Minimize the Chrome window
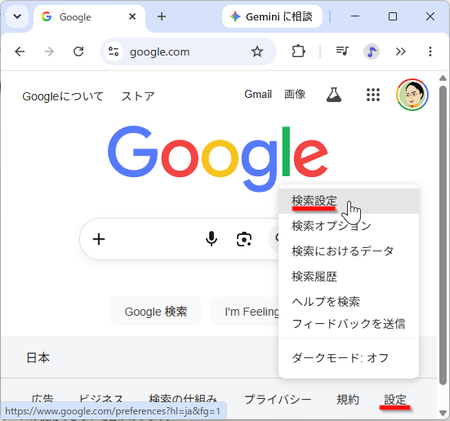 (x=355, y=16)
